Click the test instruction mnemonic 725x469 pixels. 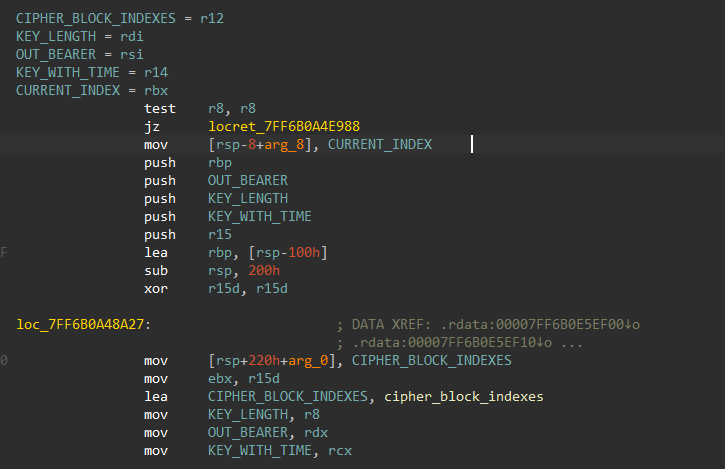(x=161, y=108)
